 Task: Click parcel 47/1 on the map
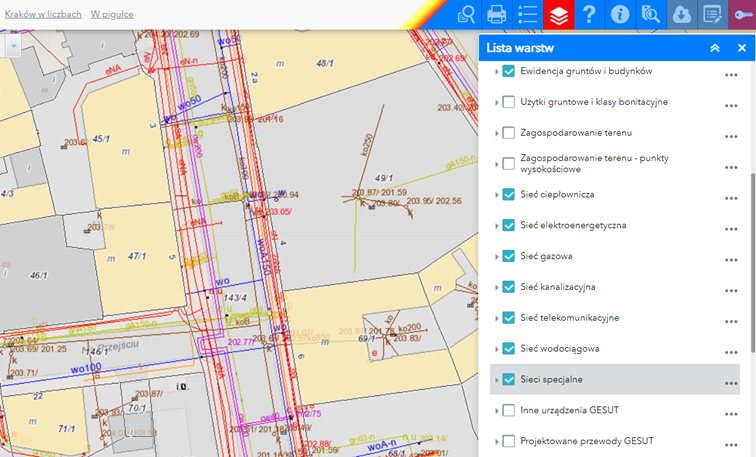tap(137, 256)
